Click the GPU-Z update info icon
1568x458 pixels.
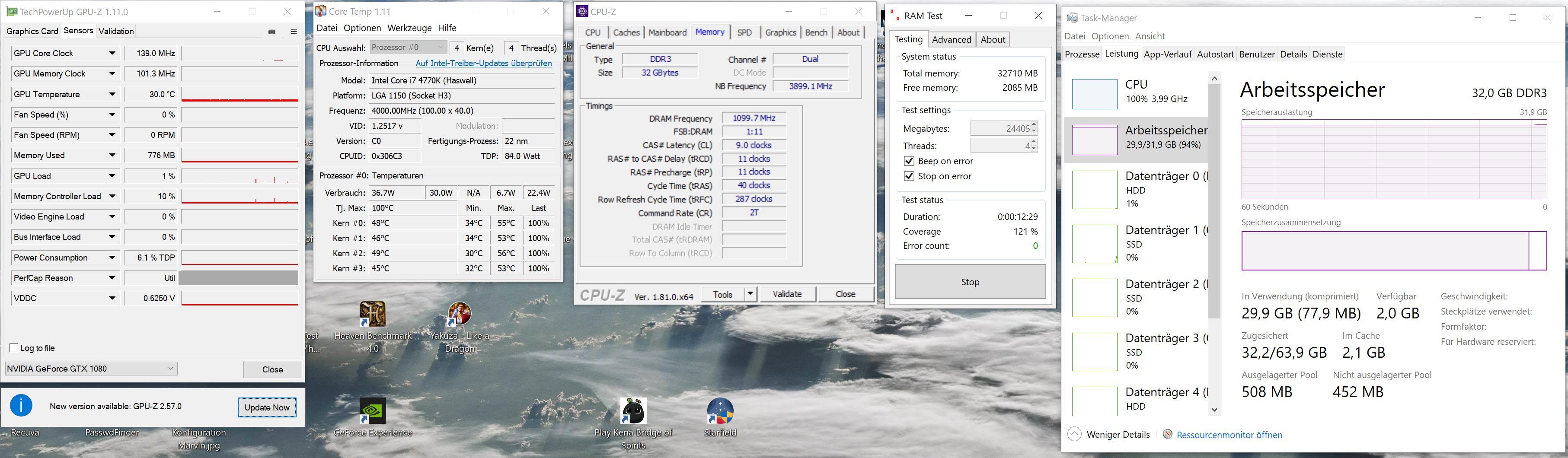(21, 406)
